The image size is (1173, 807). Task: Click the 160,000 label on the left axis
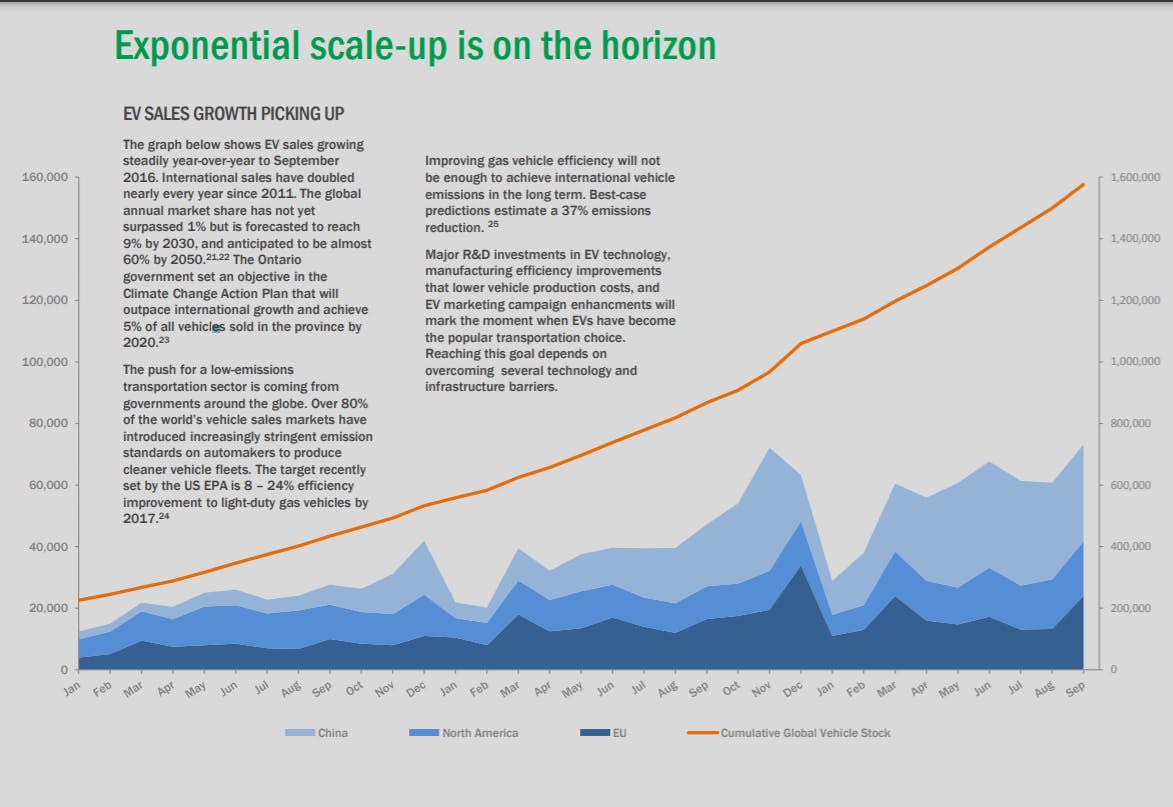[45, 176]
